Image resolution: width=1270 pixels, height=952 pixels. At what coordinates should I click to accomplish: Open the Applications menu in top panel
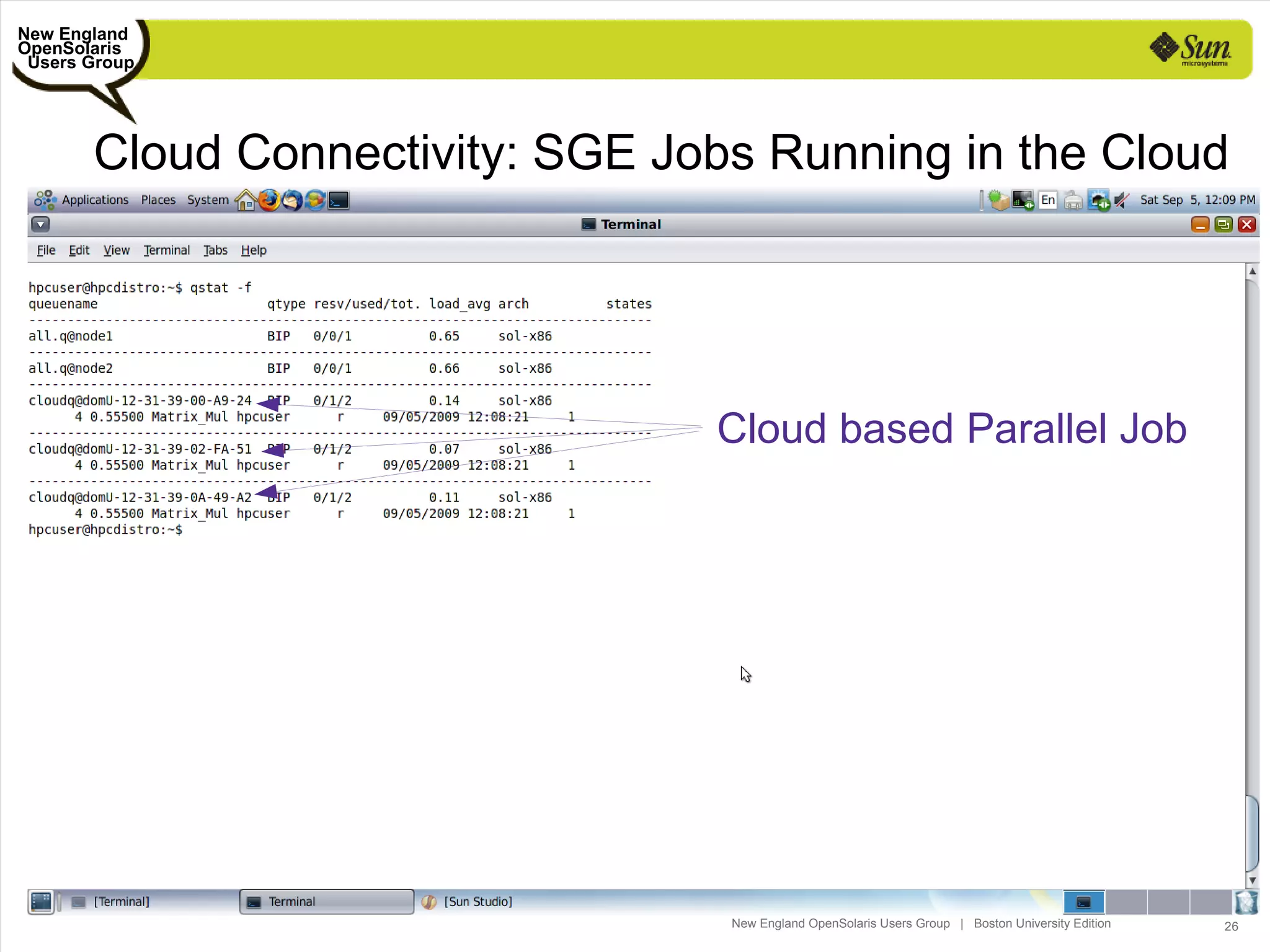(82, 200)
